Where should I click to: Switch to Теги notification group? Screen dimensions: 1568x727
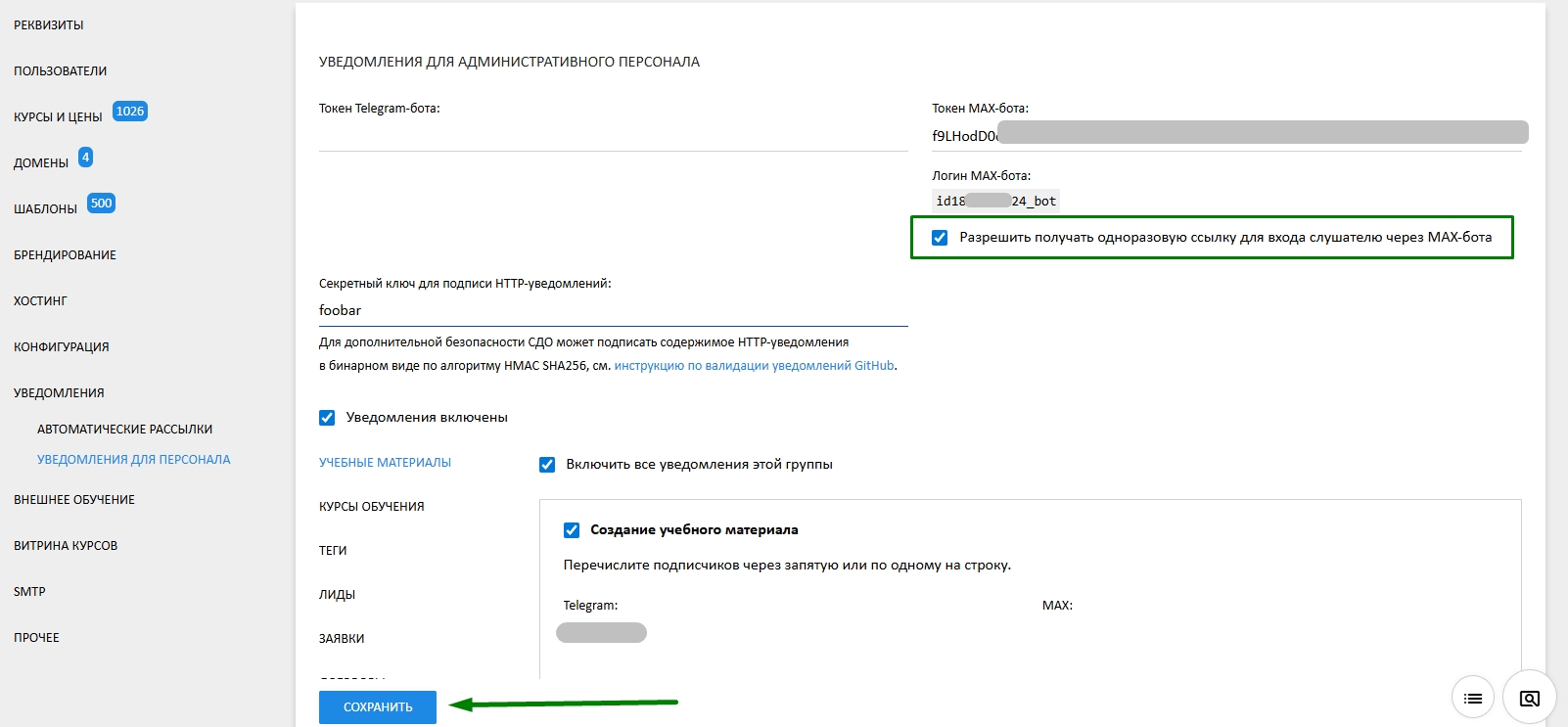333,551
